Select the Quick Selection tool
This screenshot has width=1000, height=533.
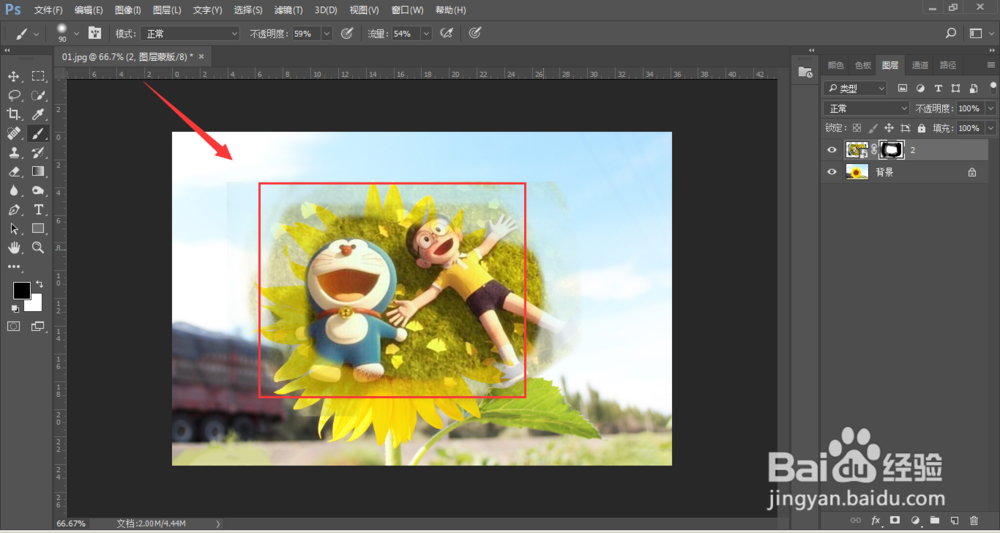pyautogui.click(x=38, y=96)
